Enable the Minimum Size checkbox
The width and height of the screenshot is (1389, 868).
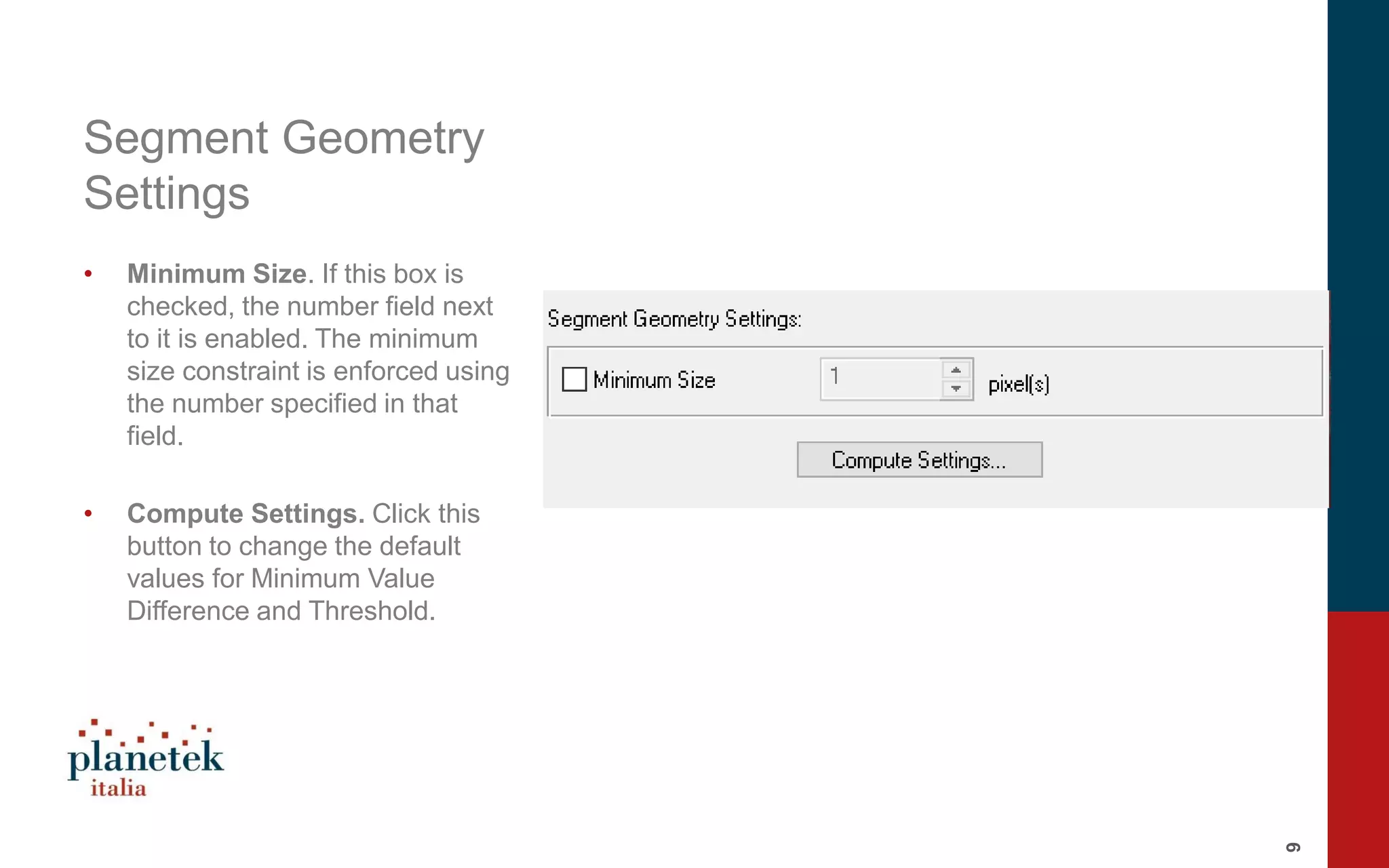(574, 379)
